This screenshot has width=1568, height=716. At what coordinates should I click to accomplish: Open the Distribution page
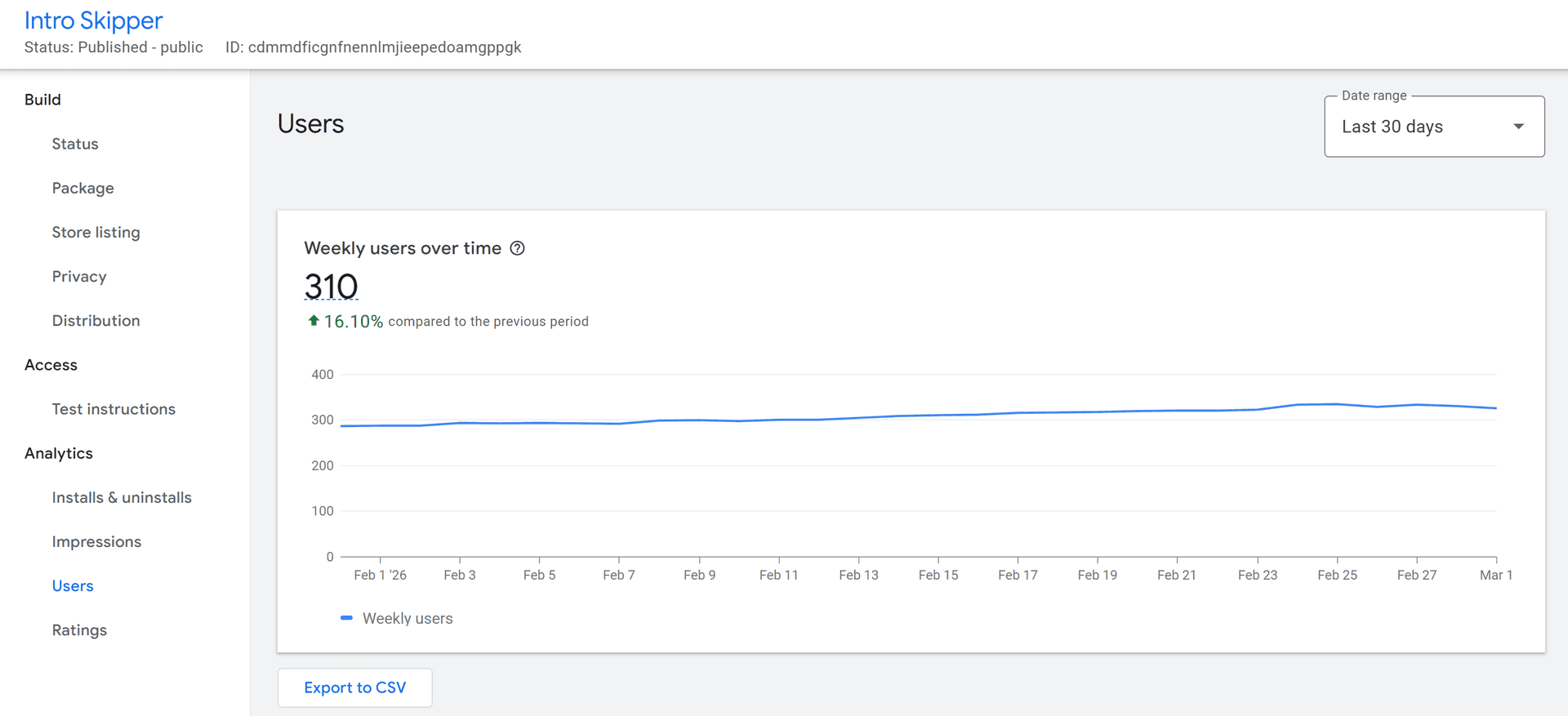[x=96, y=320]
